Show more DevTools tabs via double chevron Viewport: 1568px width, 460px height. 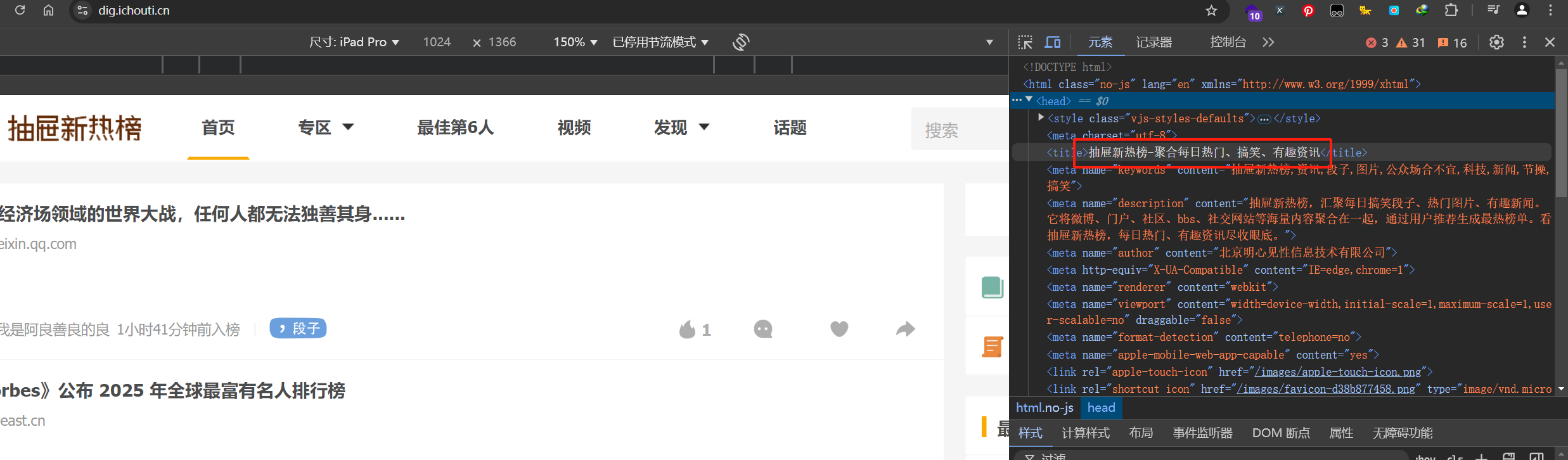click(x=1268, y=42)
